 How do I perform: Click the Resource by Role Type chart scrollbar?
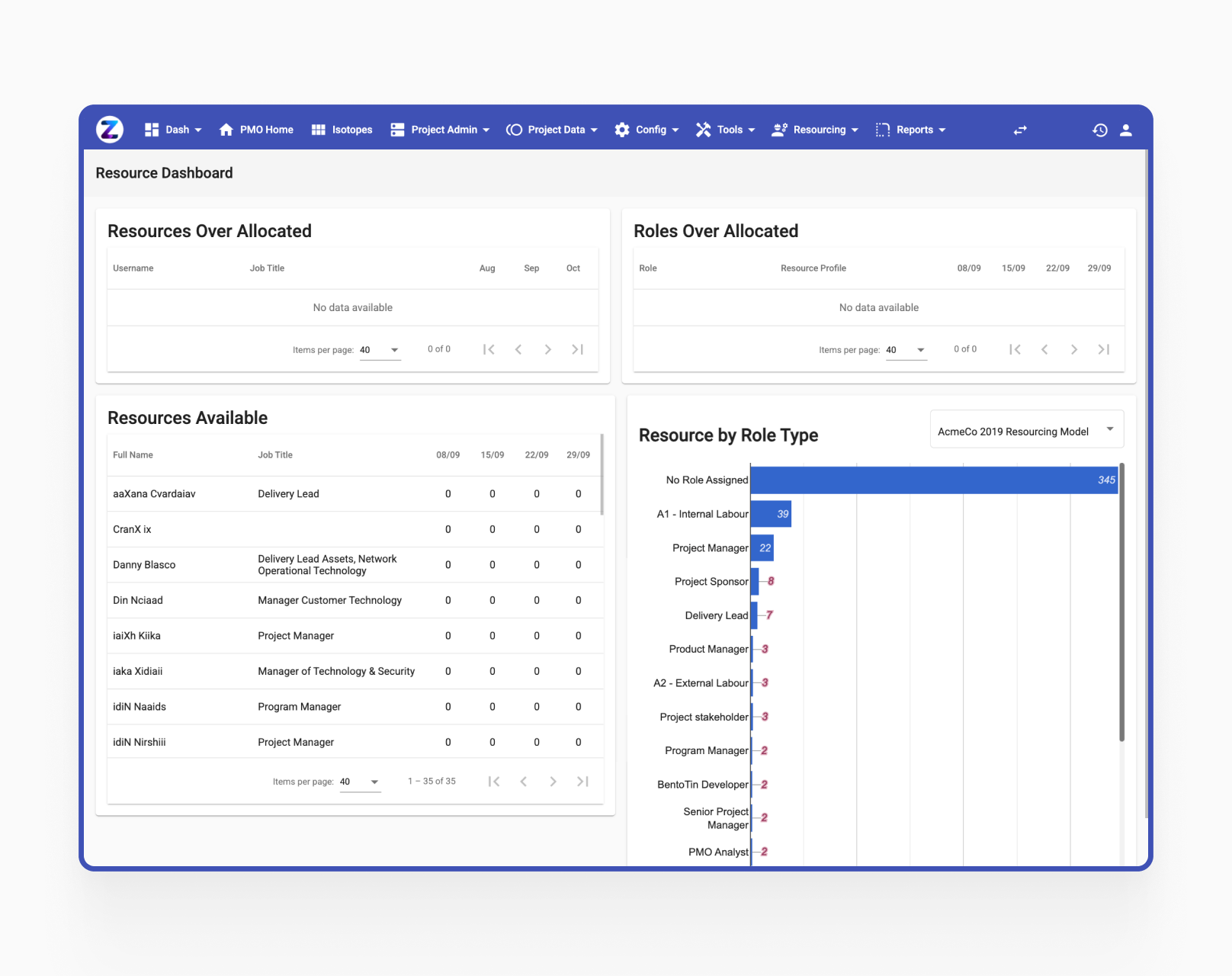(1121, 602)
